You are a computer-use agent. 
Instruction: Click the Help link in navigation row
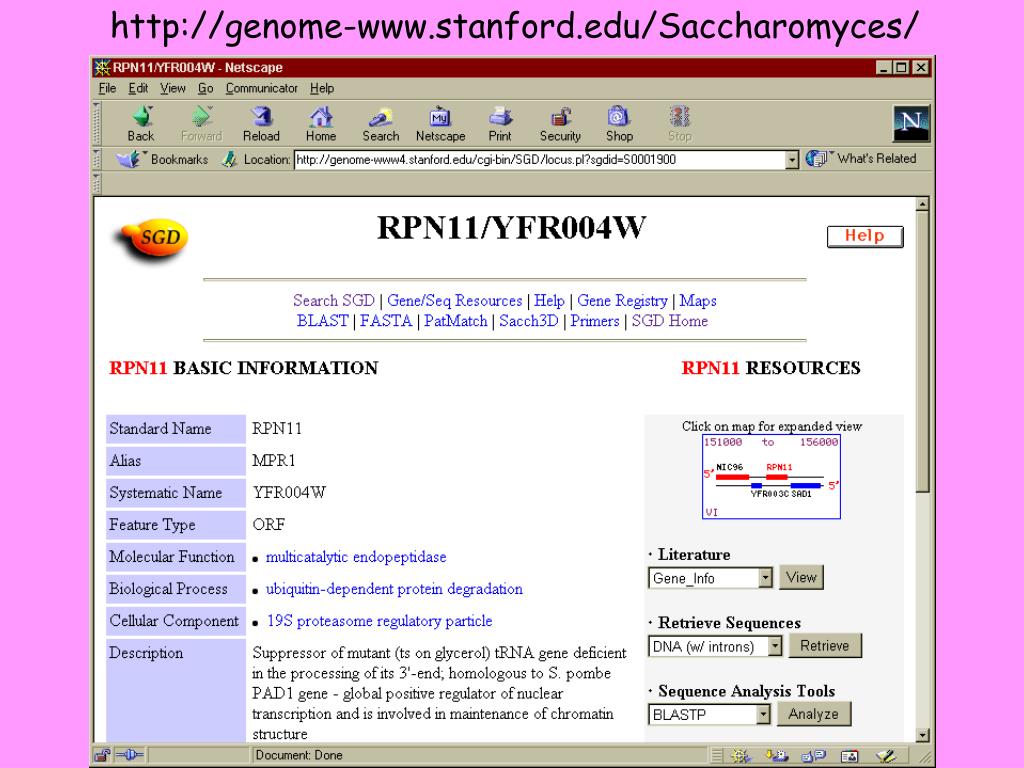tap(549, 300)
